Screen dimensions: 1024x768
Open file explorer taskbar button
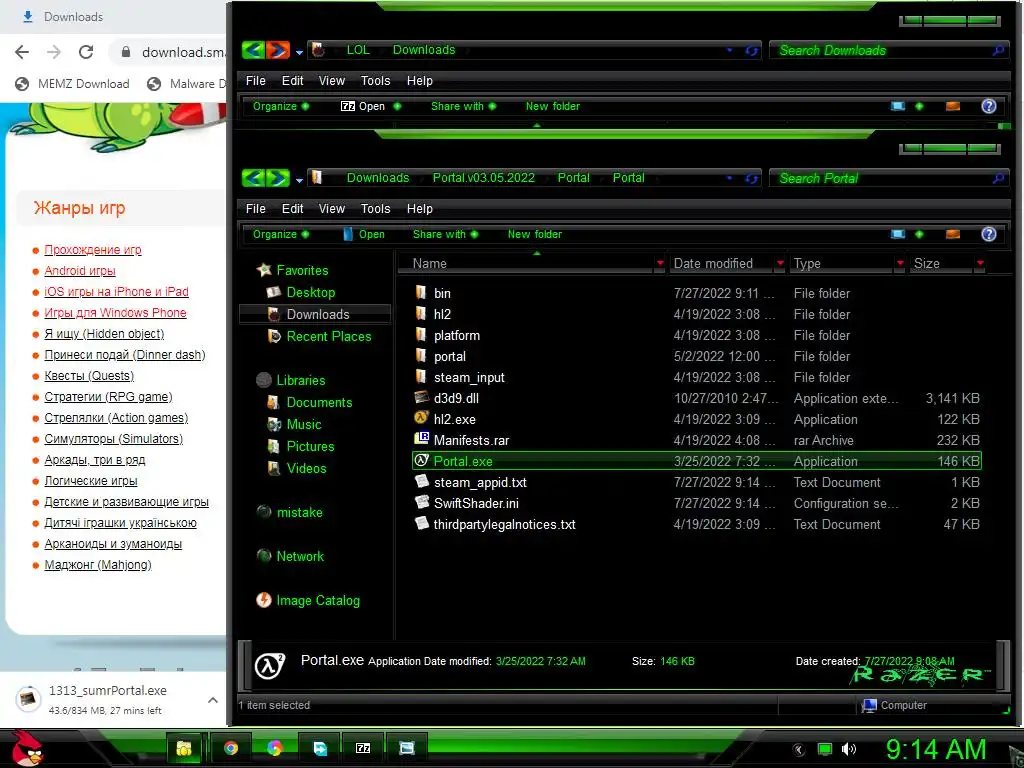click(x=184, y=748)
